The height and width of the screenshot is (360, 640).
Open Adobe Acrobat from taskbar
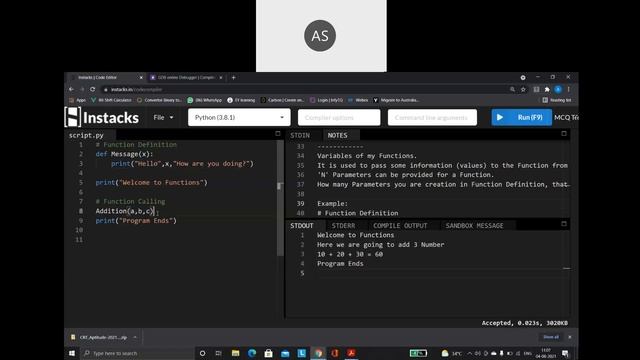point(351,353)
